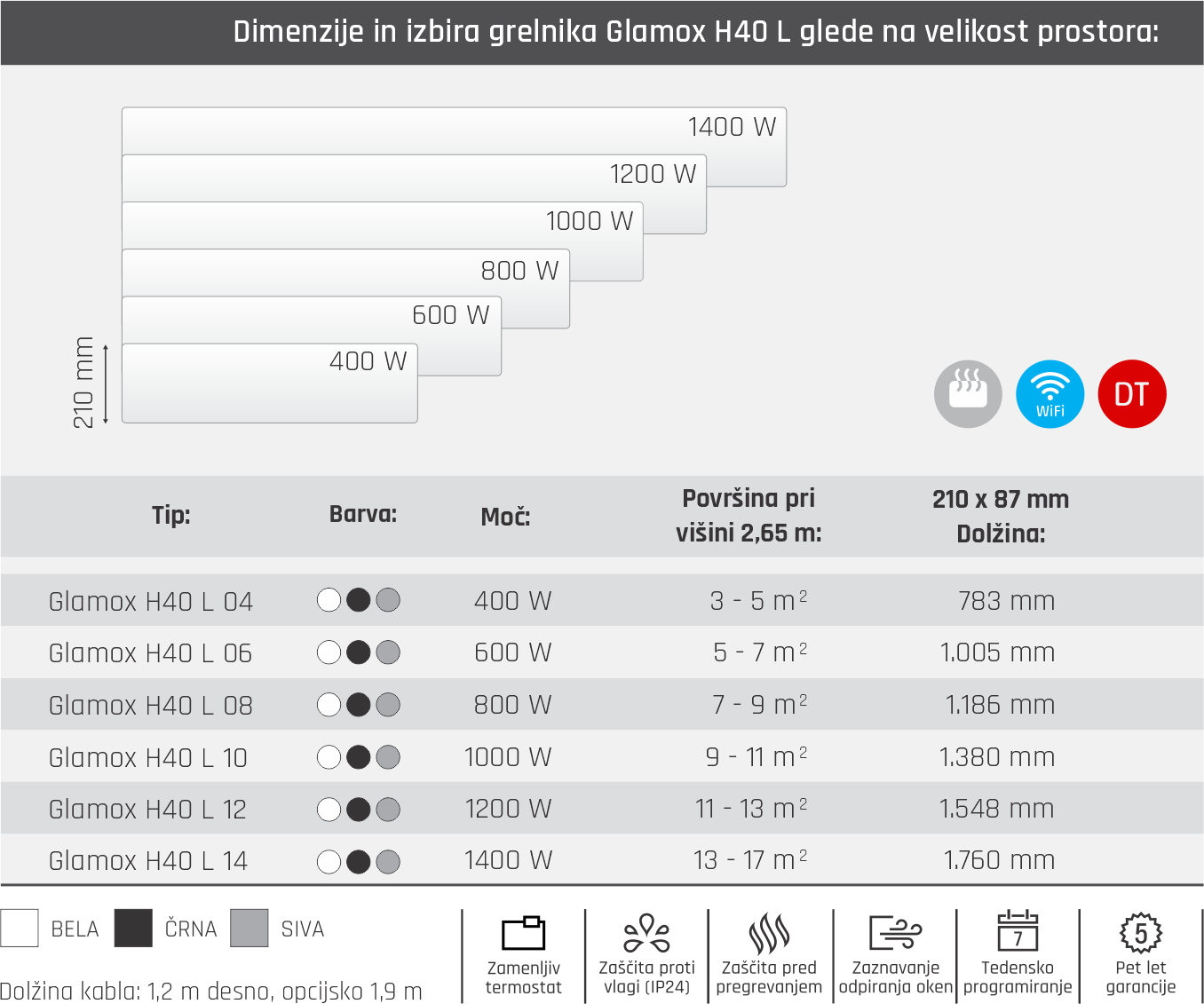The image size is (1204, 1004).
Task: Click the '210 x 87 mm Dolžina:' header
Action: pos(1001,516)
